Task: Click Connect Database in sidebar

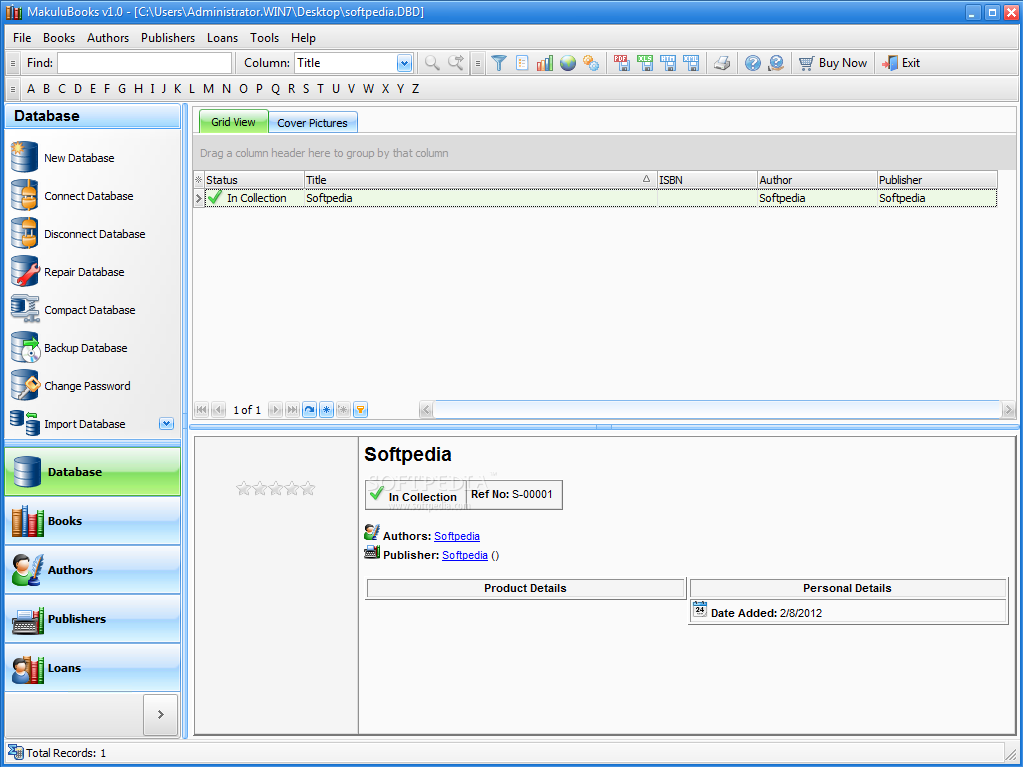Action: pos(72,196)
